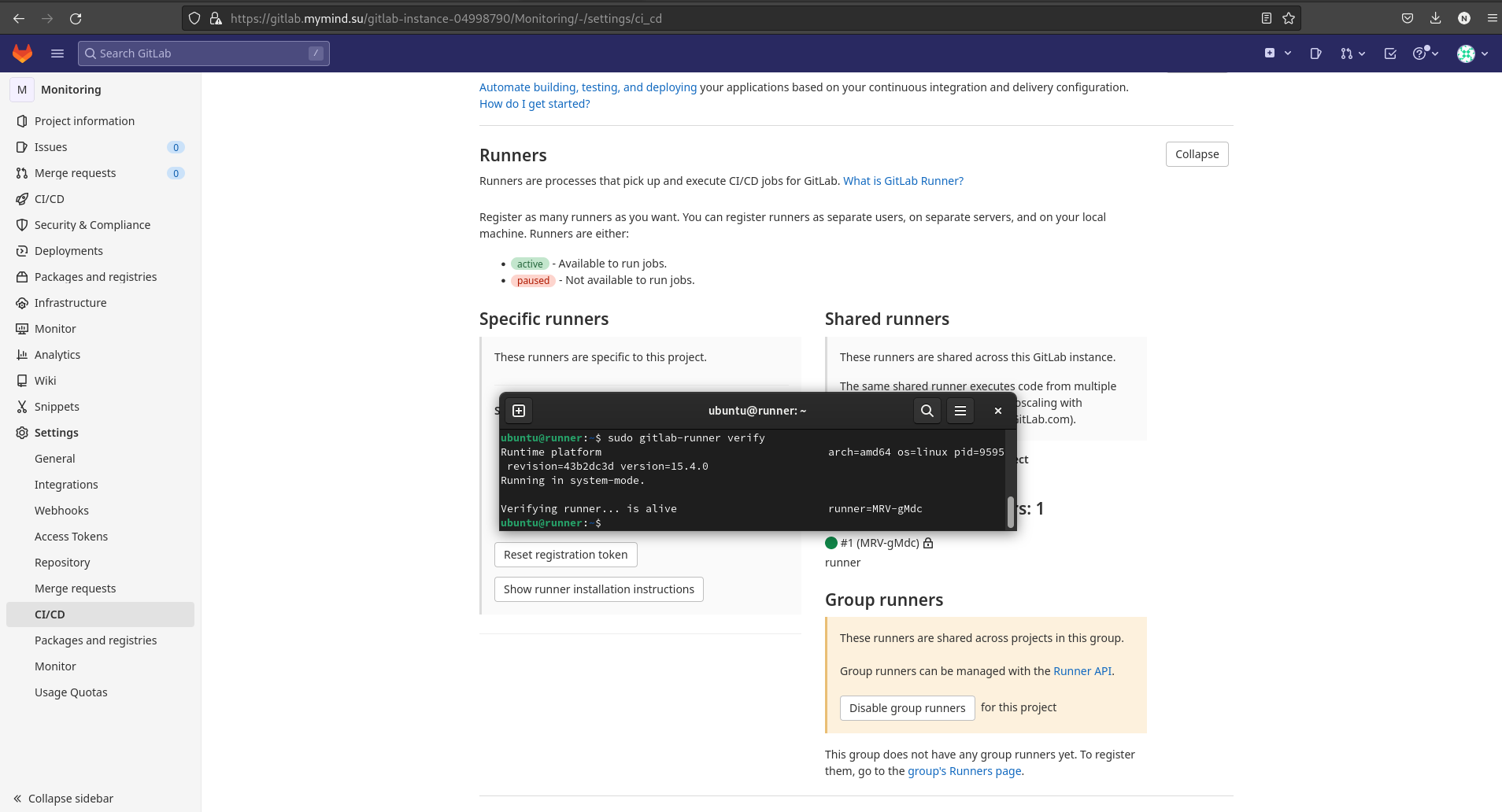Open the user avatar dropdown menu

(x=1472, y=53)
